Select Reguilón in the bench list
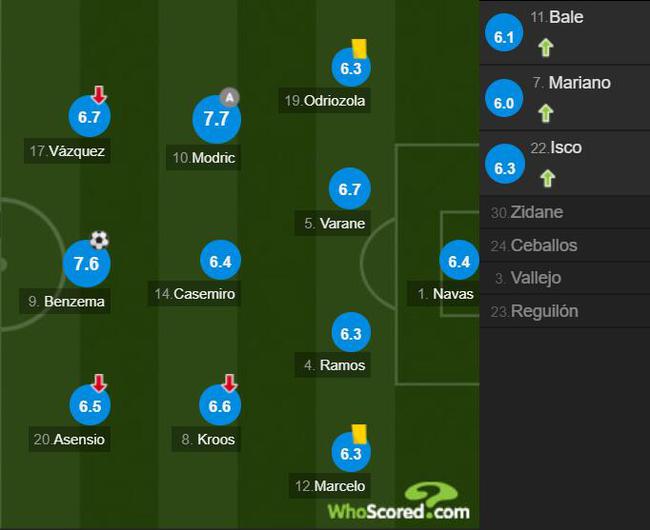 pyautogui.click(x=565, y=311)
